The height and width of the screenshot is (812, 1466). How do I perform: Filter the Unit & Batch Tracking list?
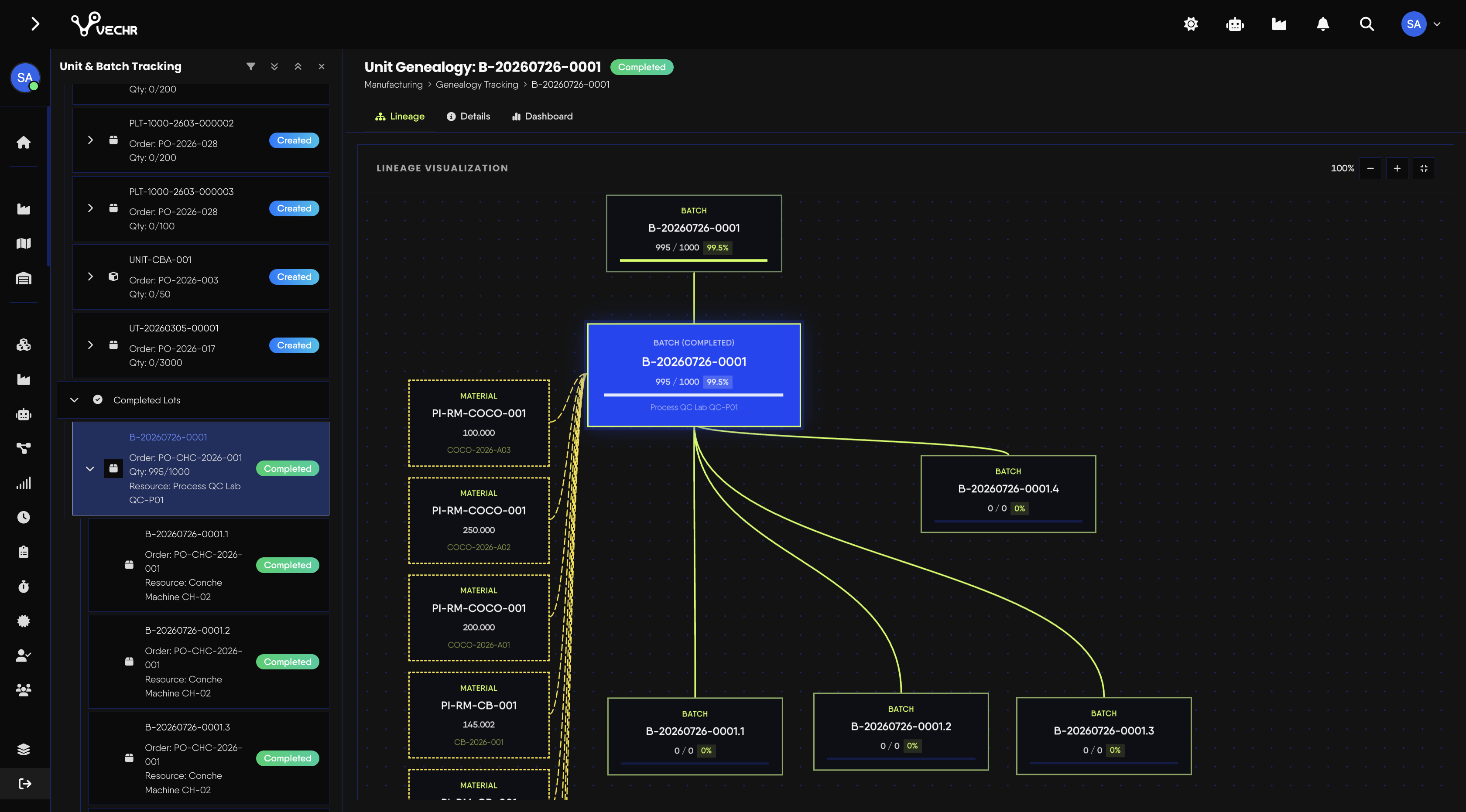[x=250, y=67]
